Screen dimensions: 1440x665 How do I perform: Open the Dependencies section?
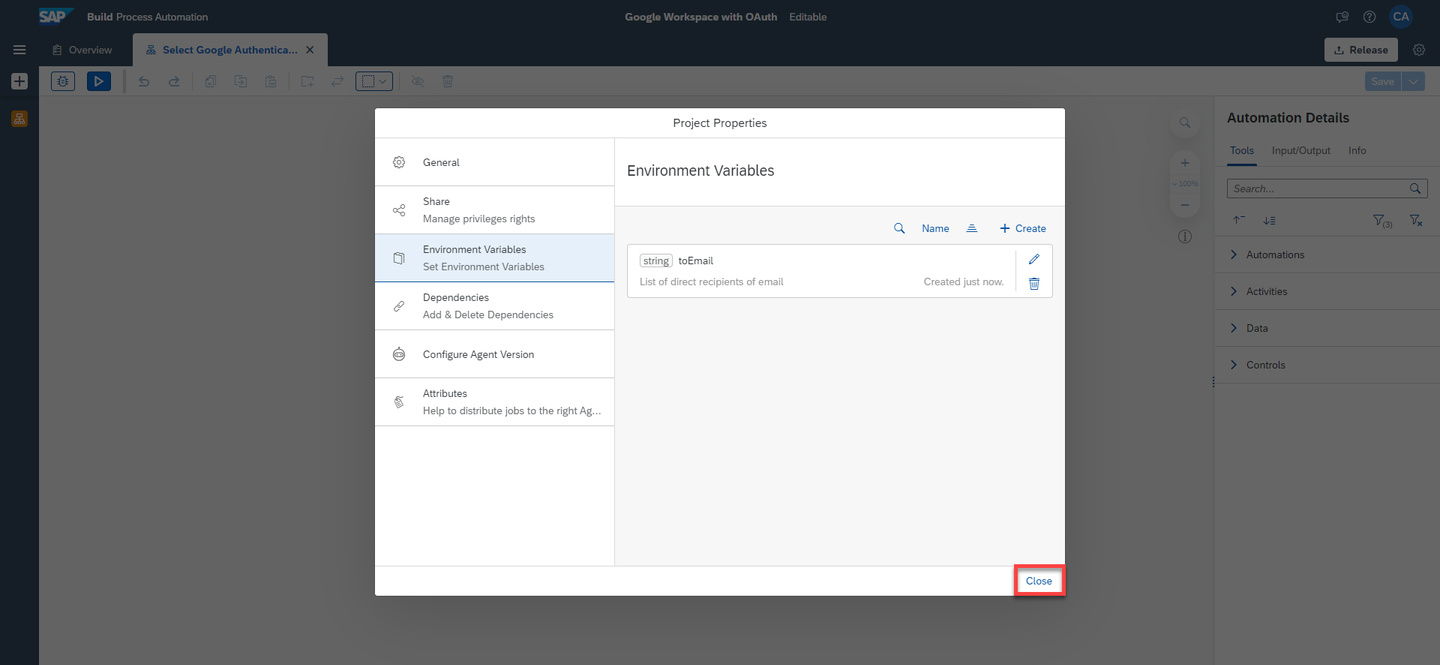tap(495, 306)
